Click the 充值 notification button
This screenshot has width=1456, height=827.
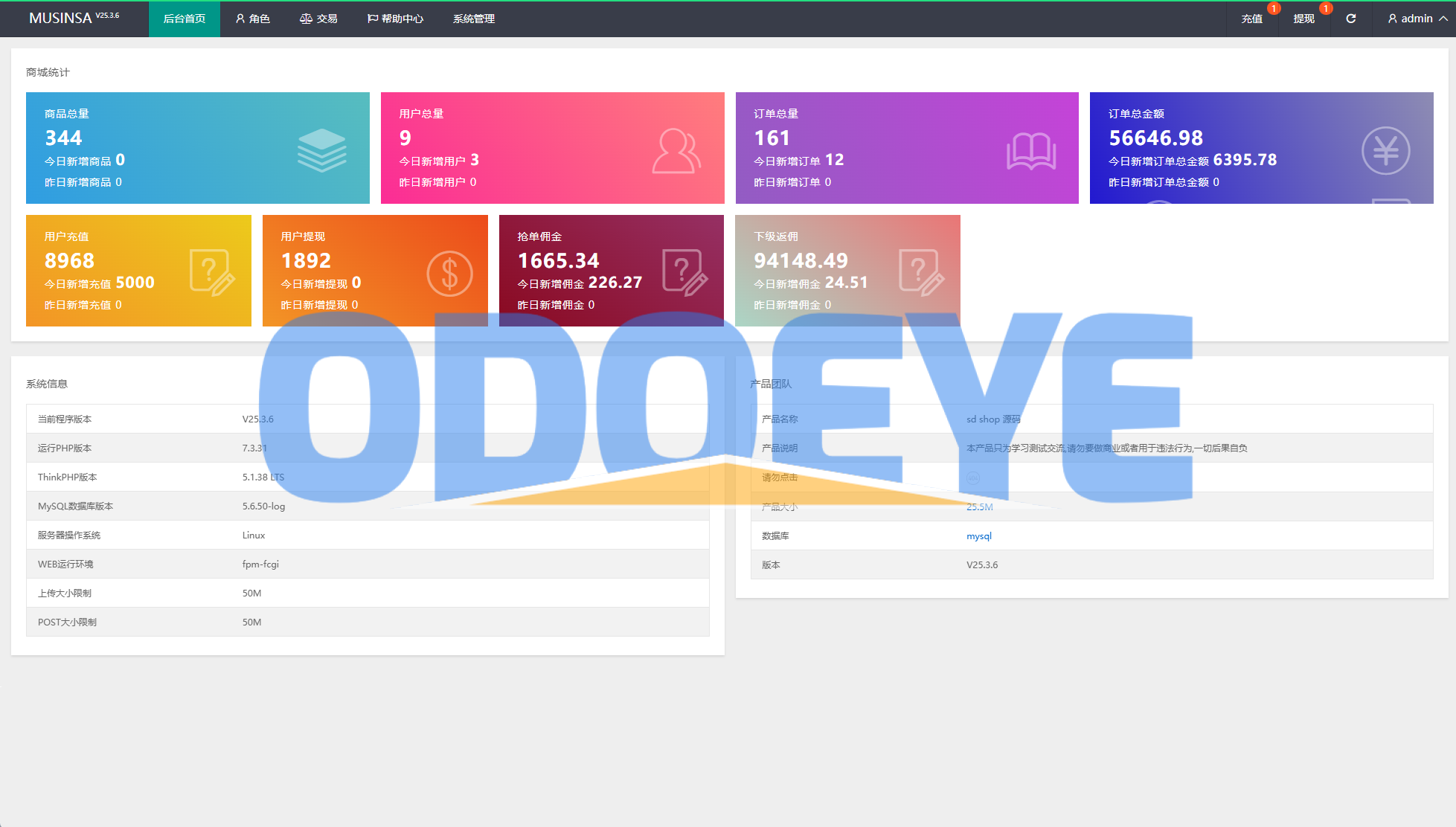coord(1251,19)
